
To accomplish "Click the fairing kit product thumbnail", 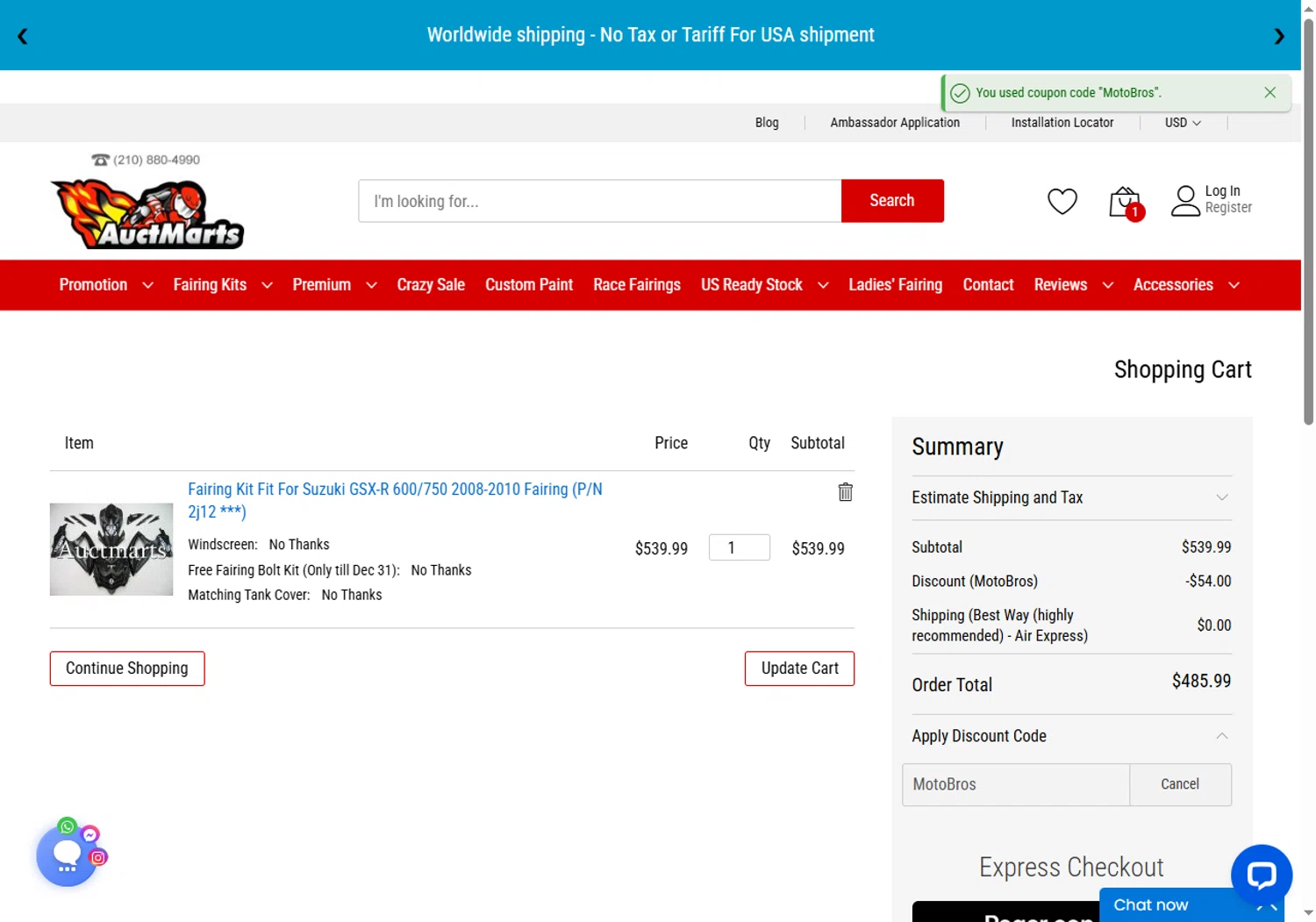I will (x=111, y=549).
